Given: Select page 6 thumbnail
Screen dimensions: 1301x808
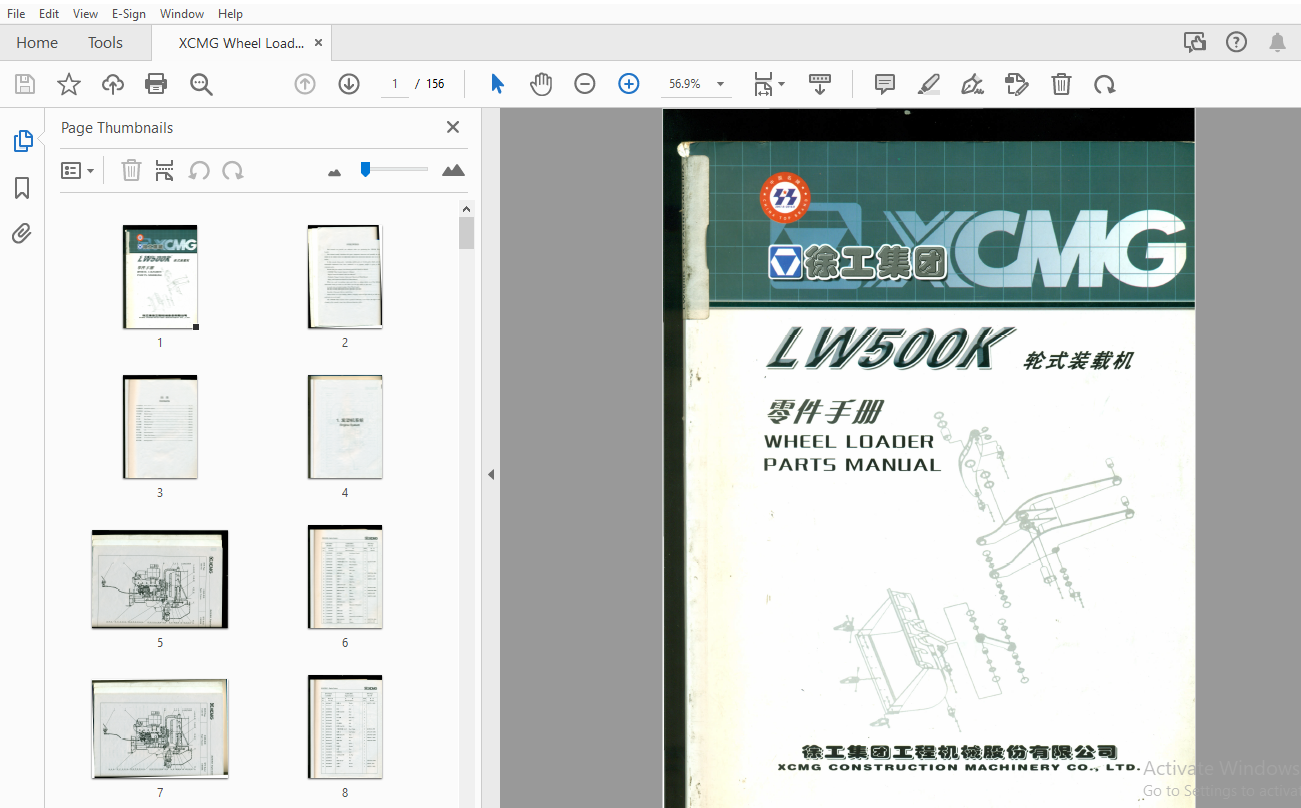Looking at the screenshot, I should (x=345, y=577).
